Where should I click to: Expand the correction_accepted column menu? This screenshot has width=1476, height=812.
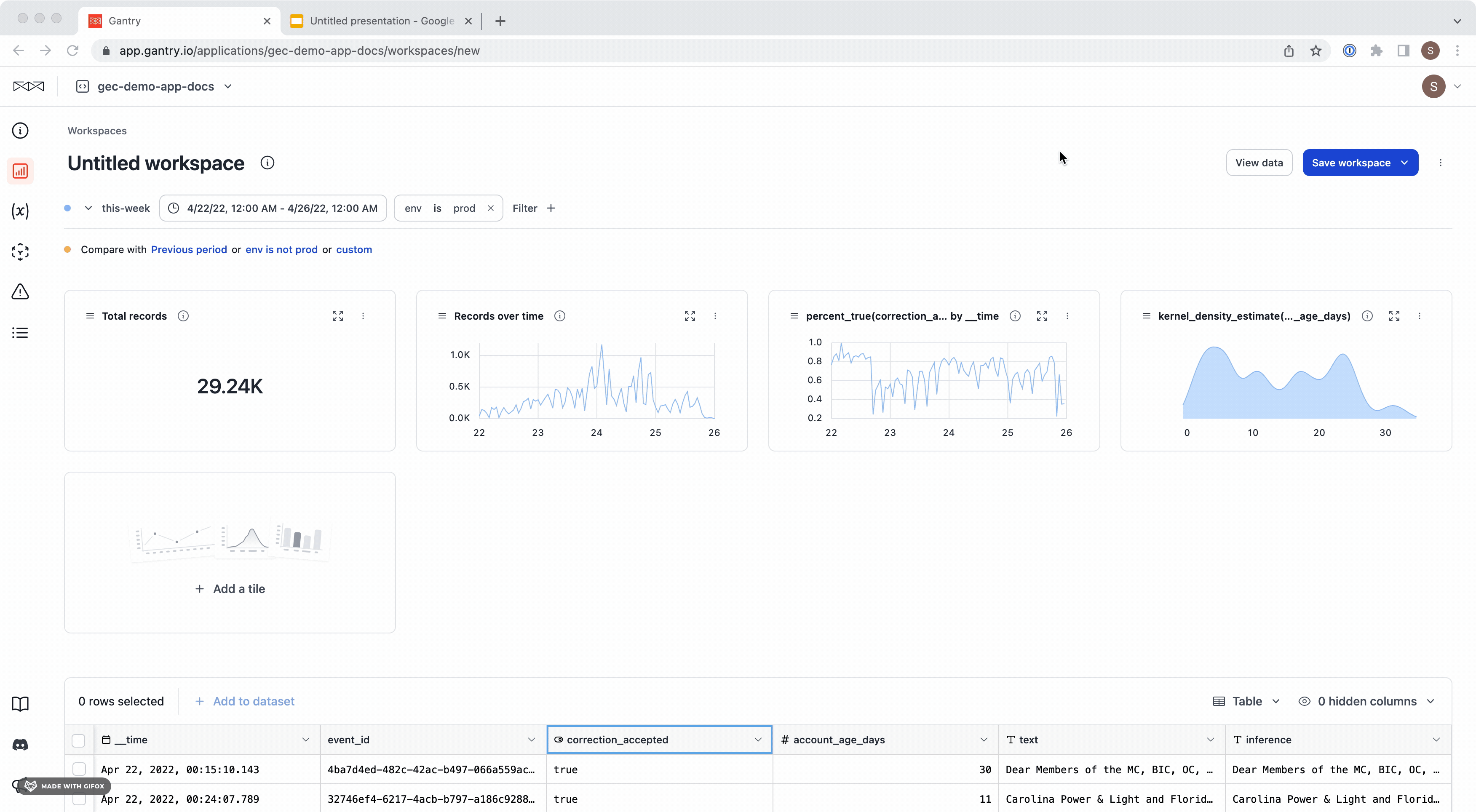click(x=757, y=740)
